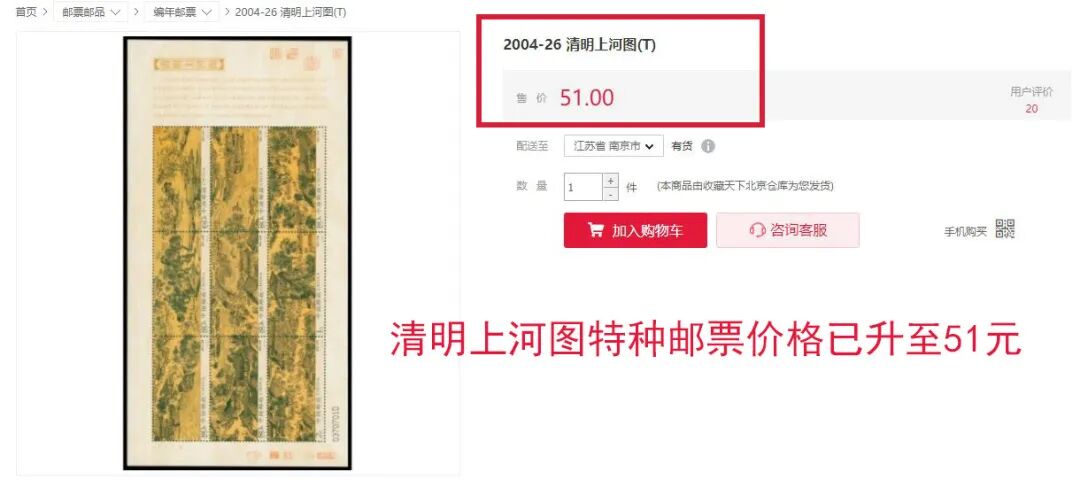Click the stock info circle icon

pos(708,146)
